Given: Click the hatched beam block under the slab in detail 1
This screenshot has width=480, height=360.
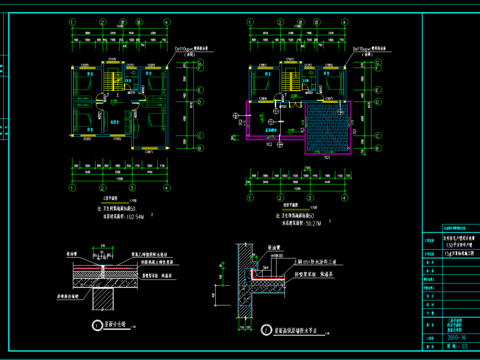Looking at the screenshot, I should click(103, 299).
